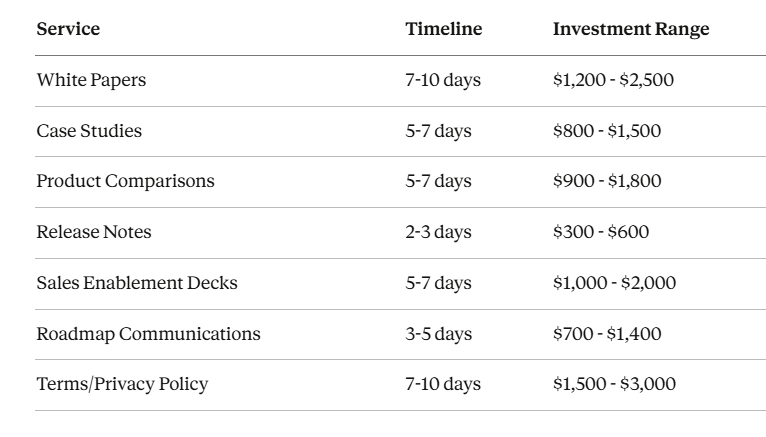Click the Timeline column header
766x437 pixels.
point(443,29)
